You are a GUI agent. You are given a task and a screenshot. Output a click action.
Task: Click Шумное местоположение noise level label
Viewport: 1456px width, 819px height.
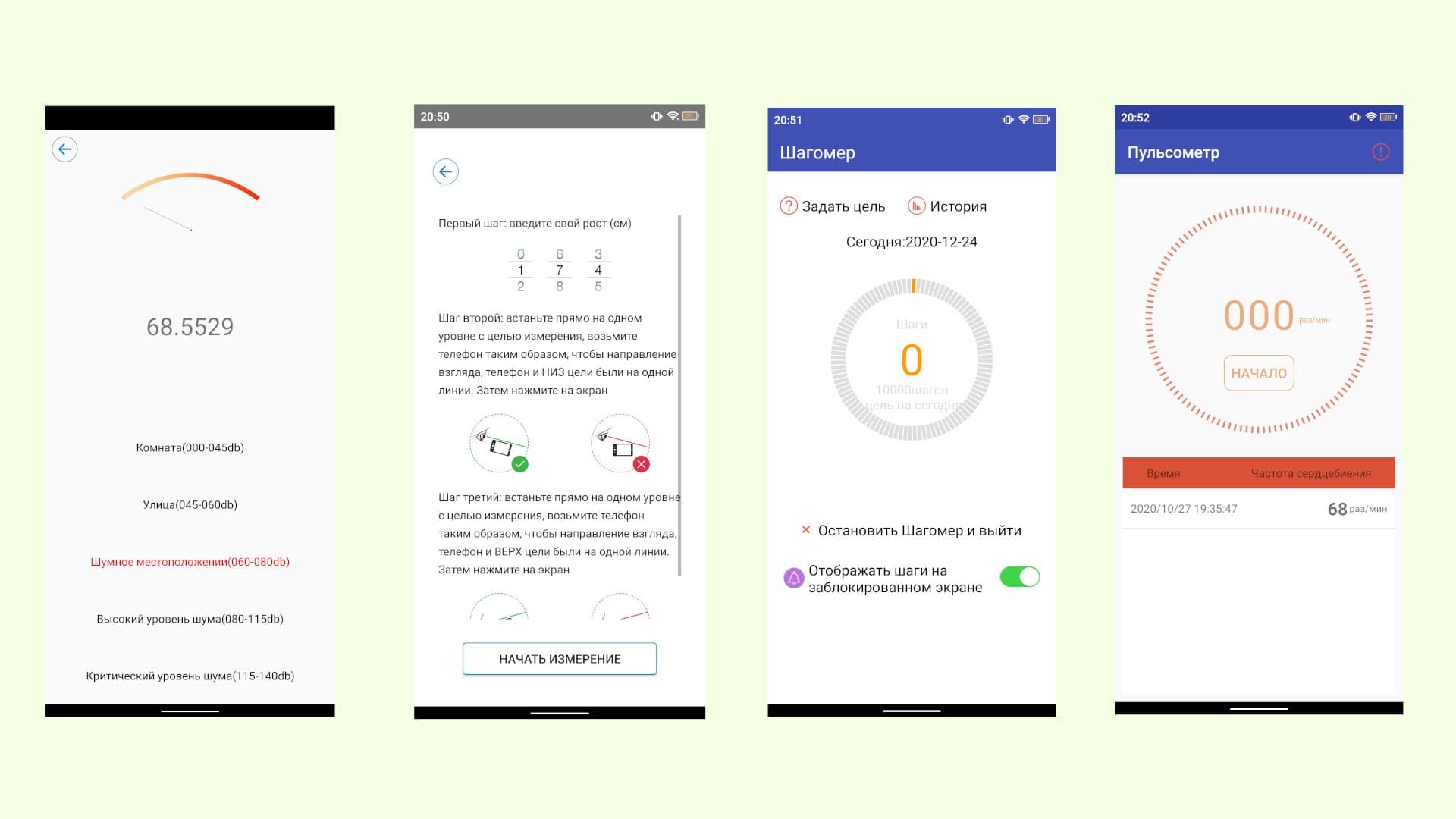click(189, 561)
